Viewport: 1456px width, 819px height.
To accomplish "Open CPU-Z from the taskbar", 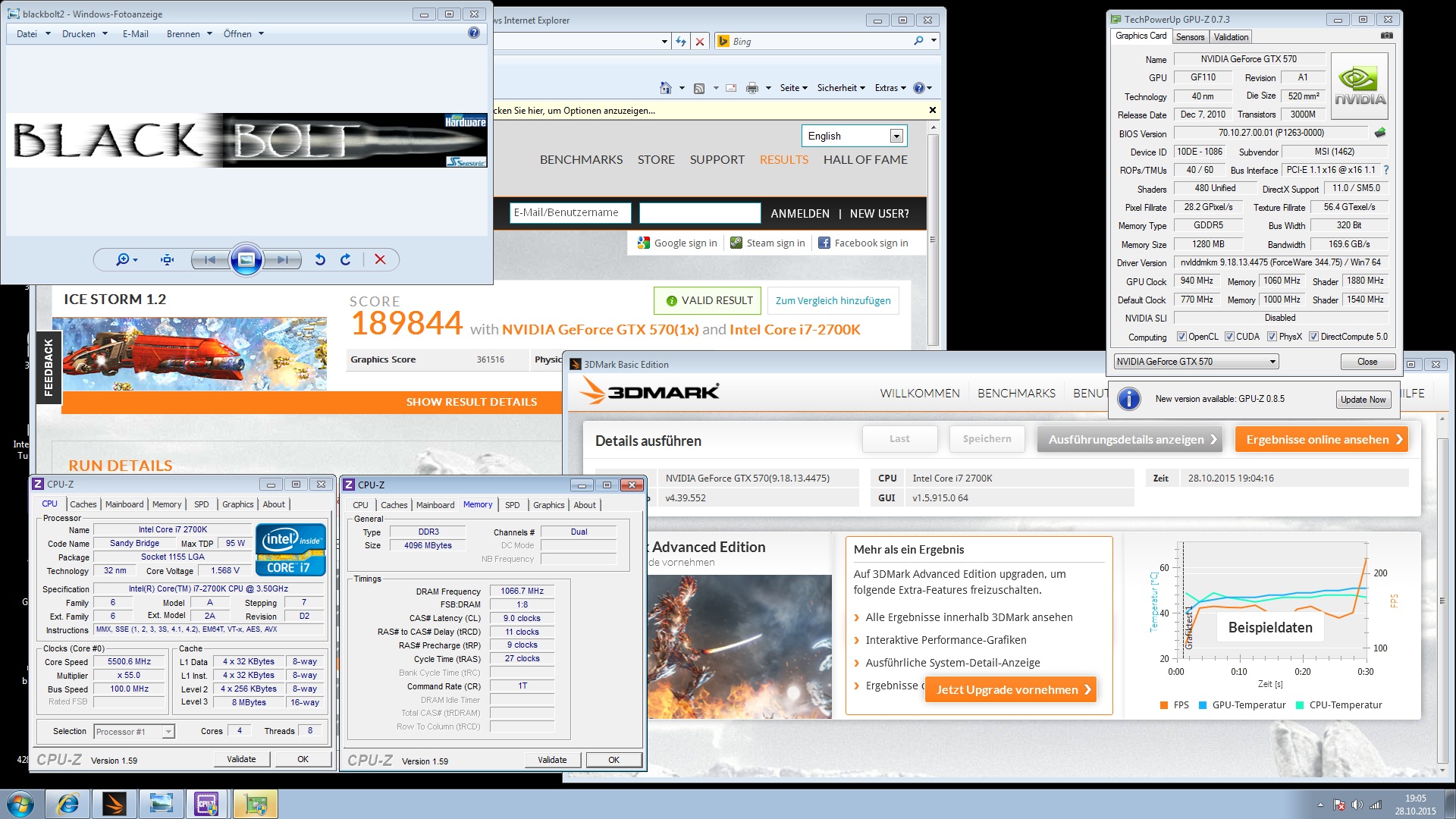I will (207, 804).
